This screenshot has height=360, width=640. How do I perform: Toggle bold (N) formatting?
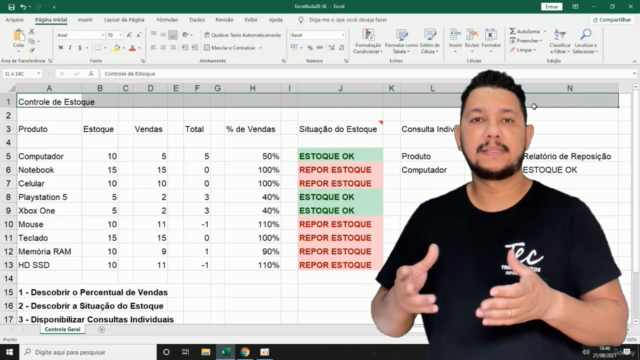[x=61, y=48]
